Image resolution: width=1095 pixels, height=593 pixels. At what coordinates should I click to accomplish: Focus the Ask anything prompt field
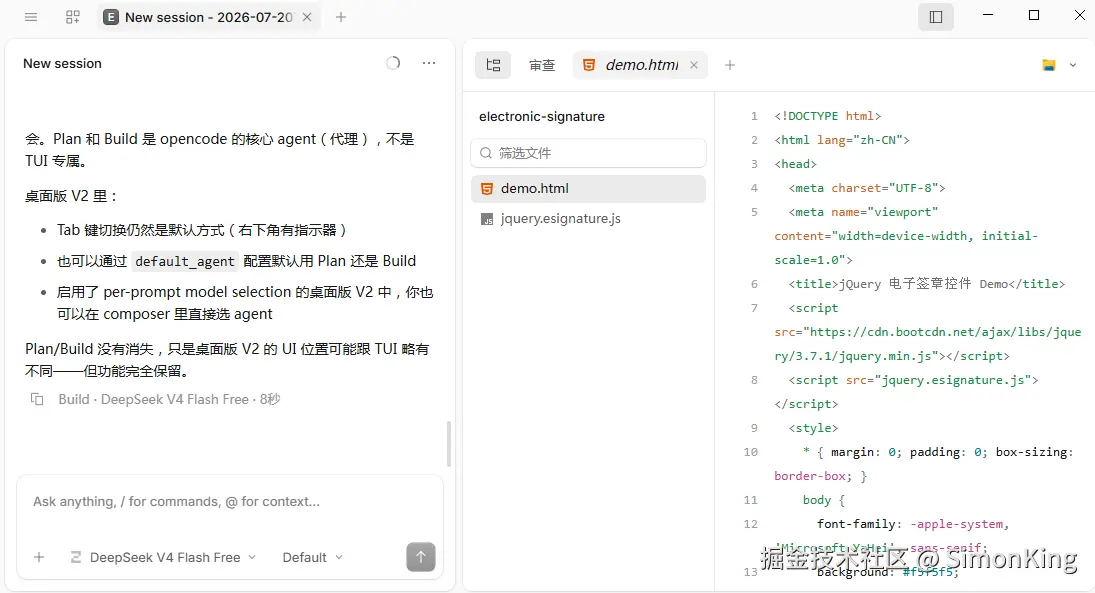(230, 502)
